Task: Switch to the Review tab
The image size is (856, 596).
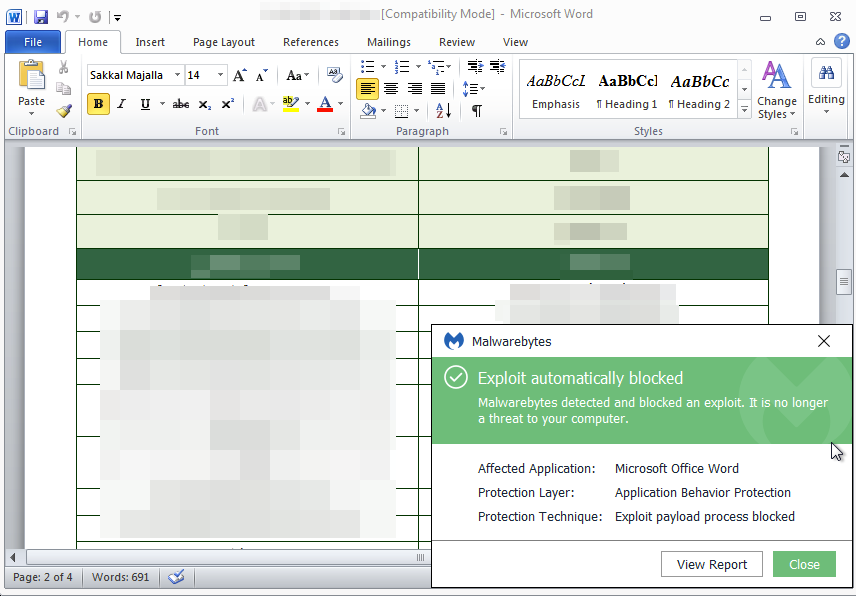Action: pos(457,42)
